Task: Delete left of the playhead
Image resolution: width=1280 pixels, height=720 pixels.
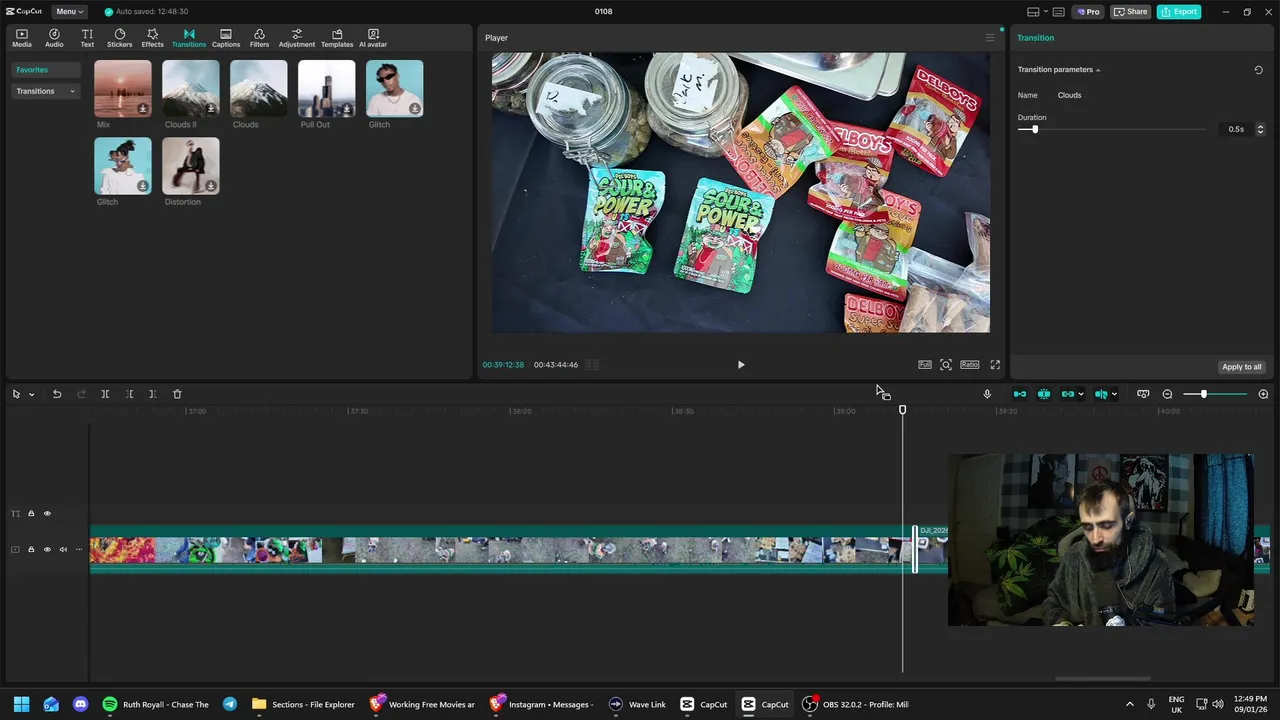Action: (x=129, y=394)
